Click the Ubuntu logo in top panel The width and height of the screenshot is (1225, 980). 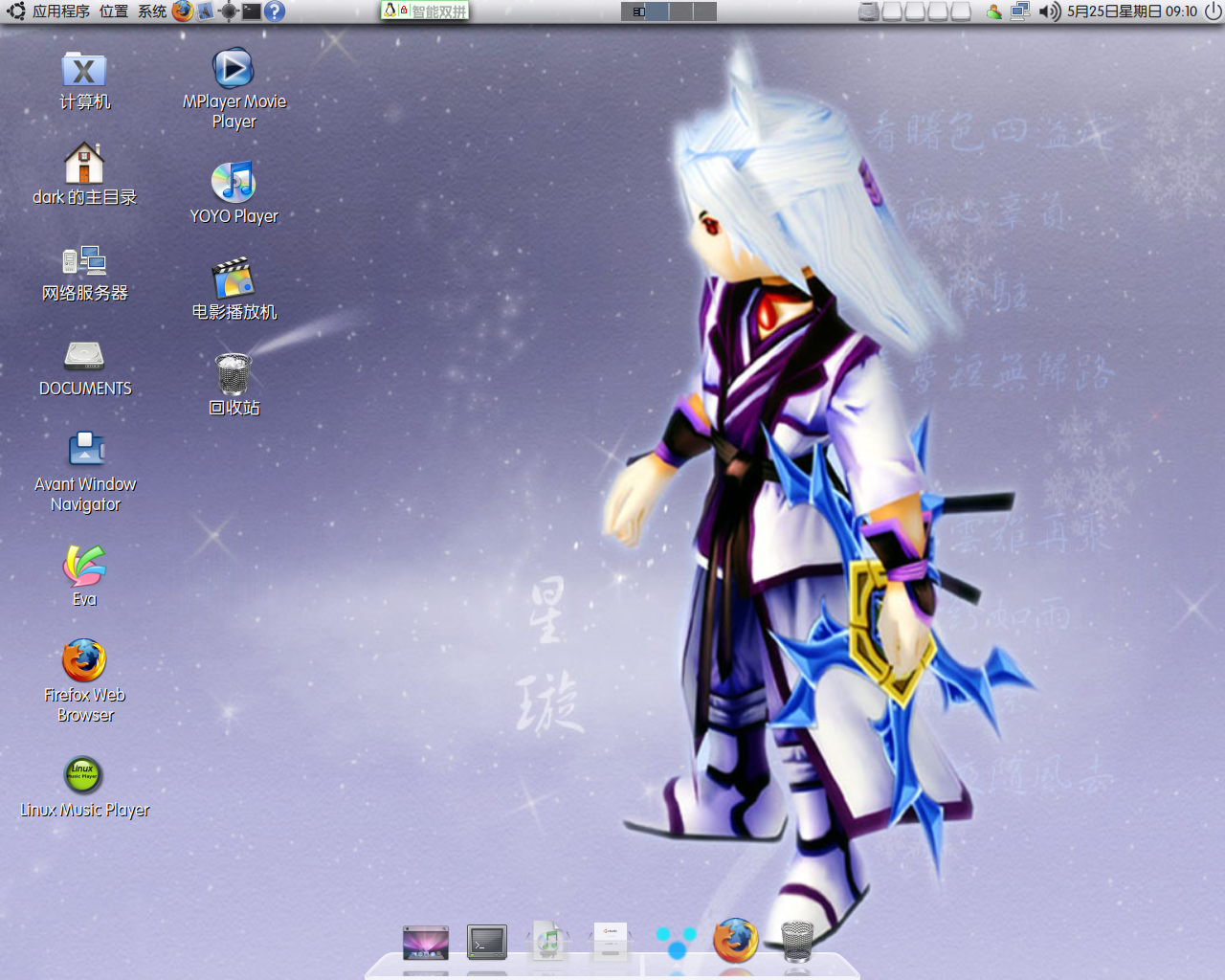pos(15,11)
